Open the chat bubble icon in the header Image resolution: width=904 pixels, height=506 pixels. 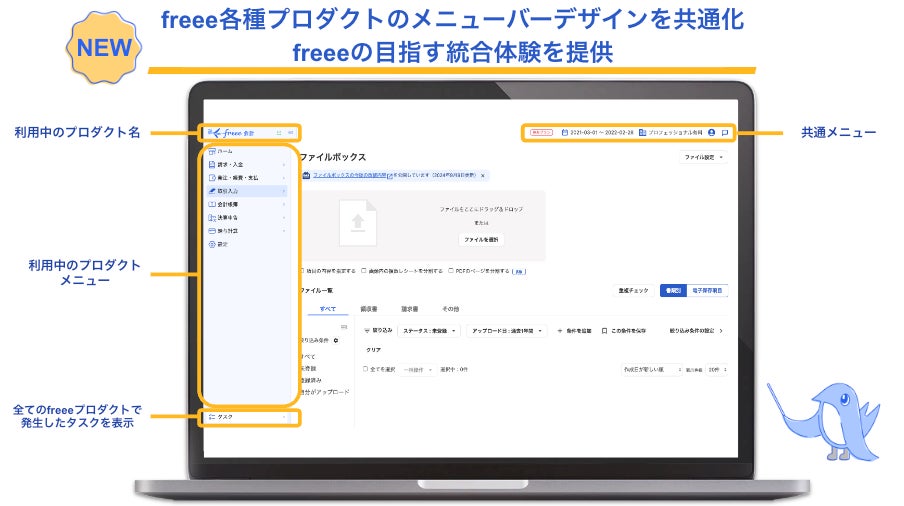[725, 133]
